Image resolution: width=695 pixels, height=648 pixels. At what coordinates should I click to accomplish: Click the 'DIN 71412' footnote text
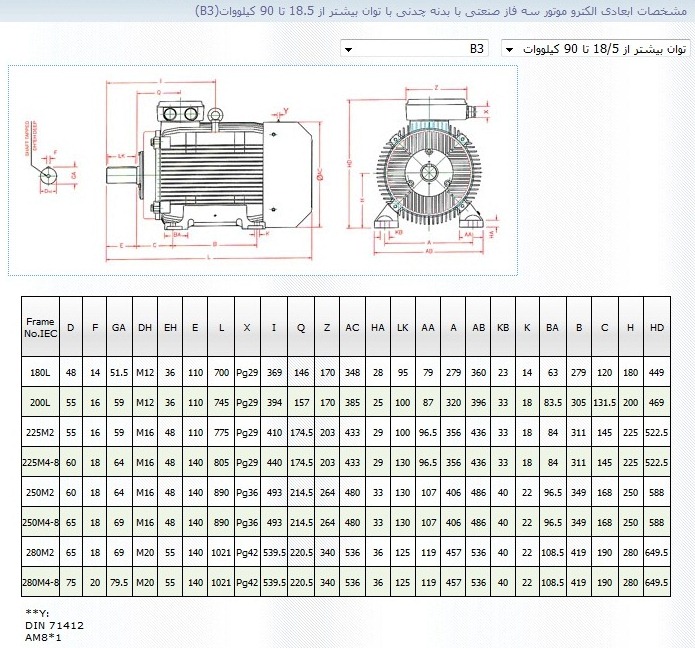click(x=55, y=625)
